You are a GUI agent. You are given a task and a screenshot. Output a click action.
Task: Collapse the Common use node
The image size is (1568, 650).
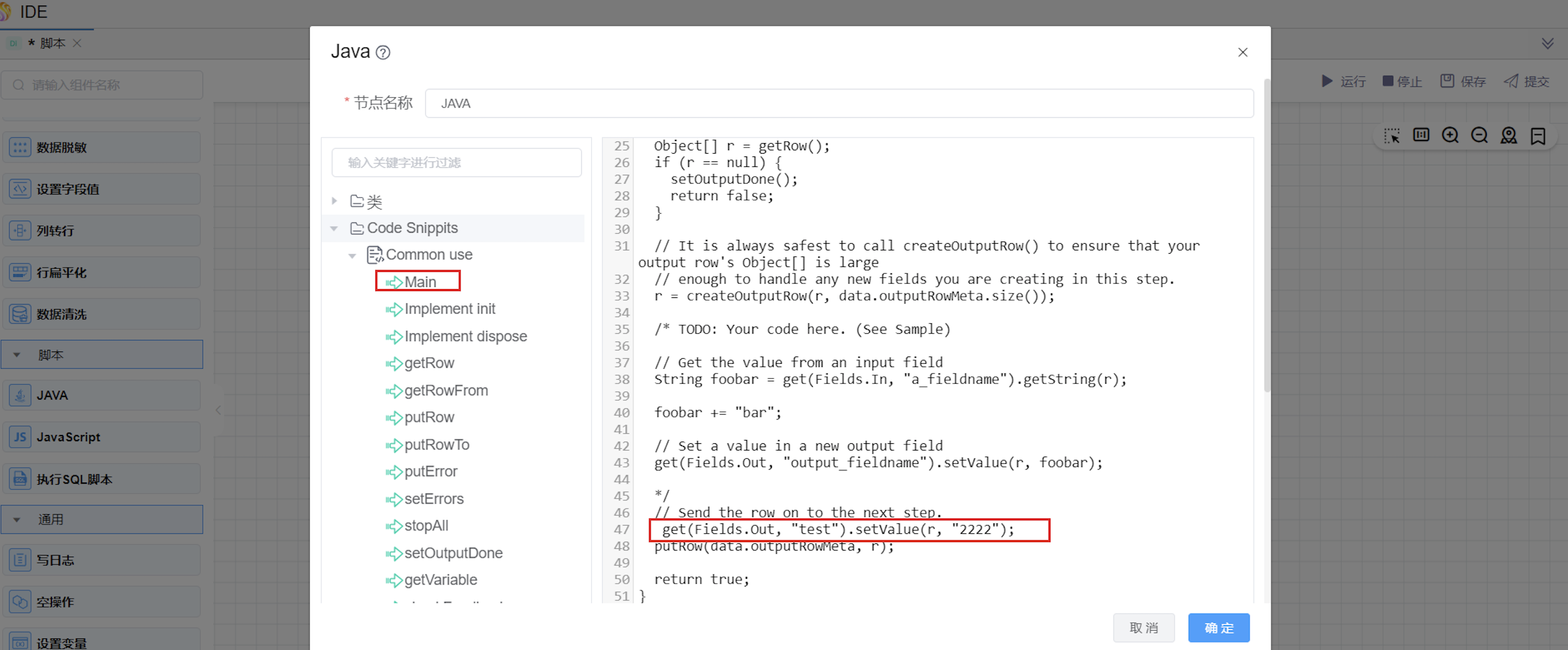(352, 255)
